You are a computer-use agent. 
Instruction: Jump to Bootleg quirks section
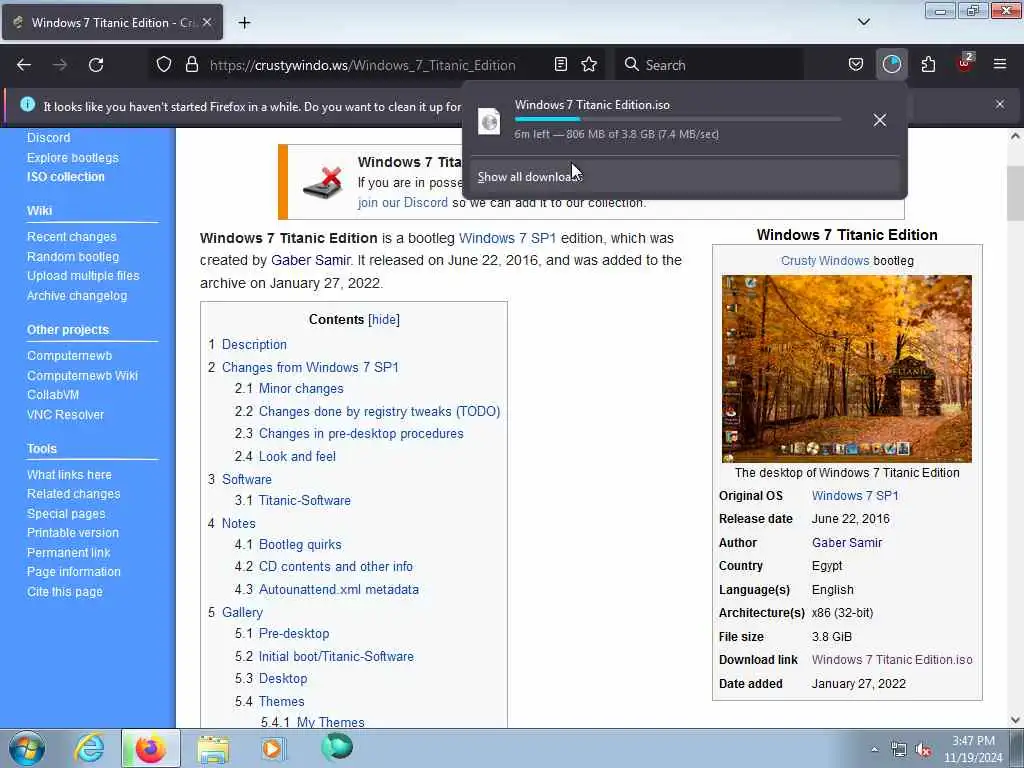300,545
